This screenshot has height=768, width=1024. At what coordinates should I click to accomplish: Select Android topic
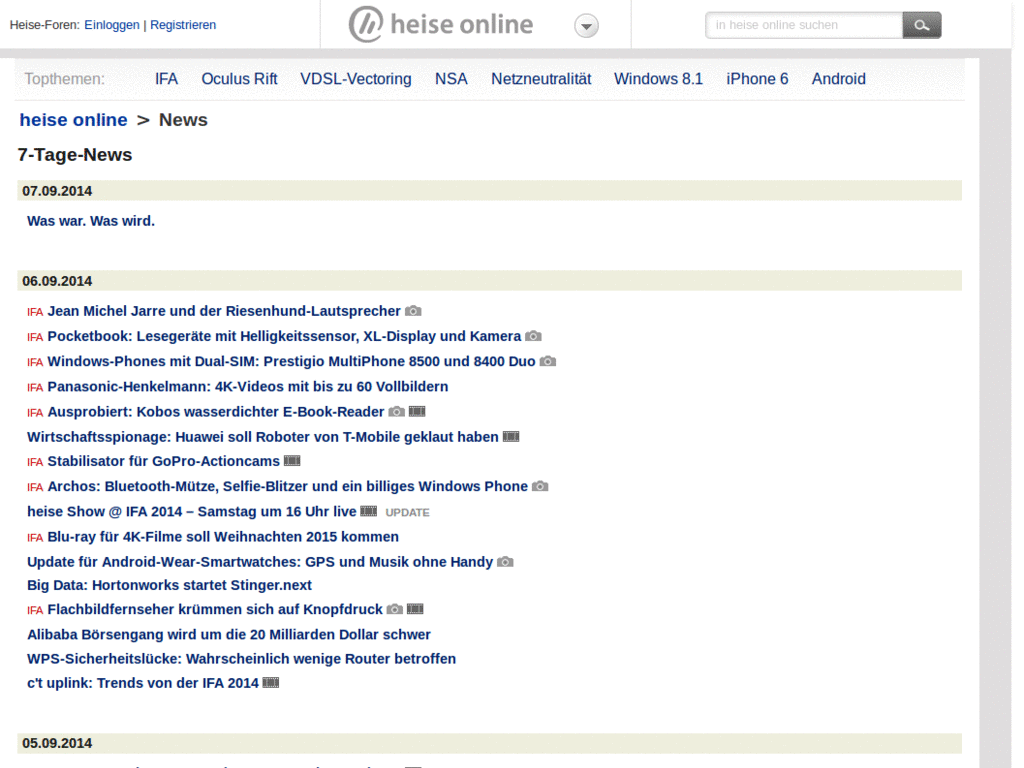[x=839, y=79]
